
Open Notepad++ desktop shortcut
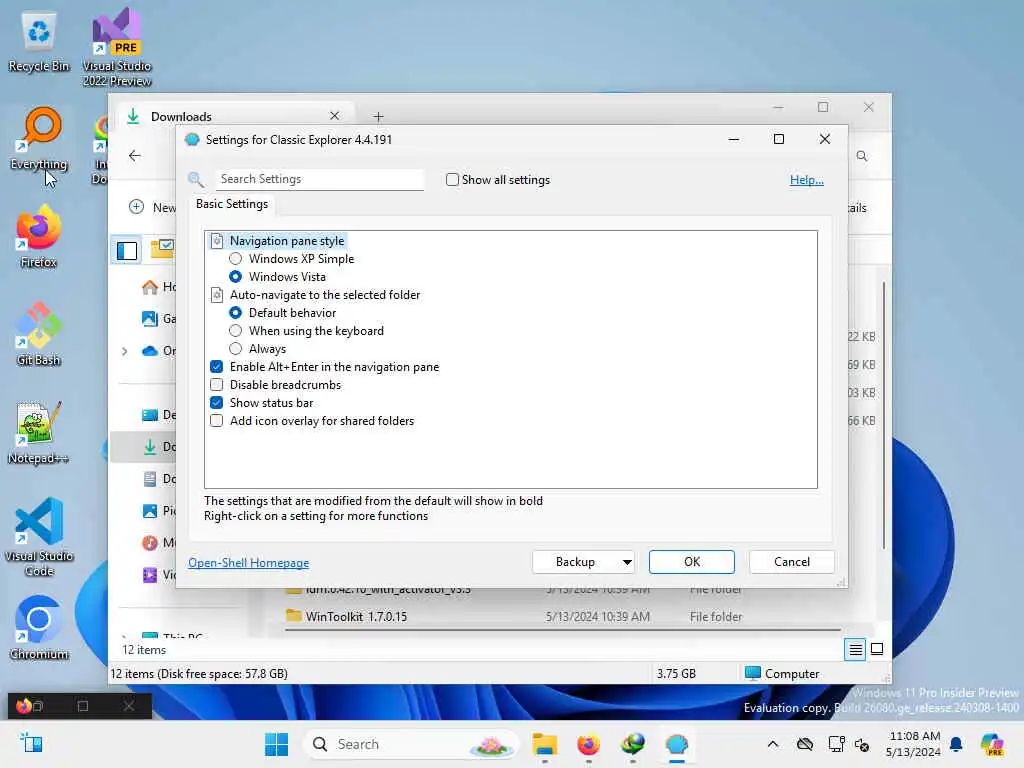(39, 433)
